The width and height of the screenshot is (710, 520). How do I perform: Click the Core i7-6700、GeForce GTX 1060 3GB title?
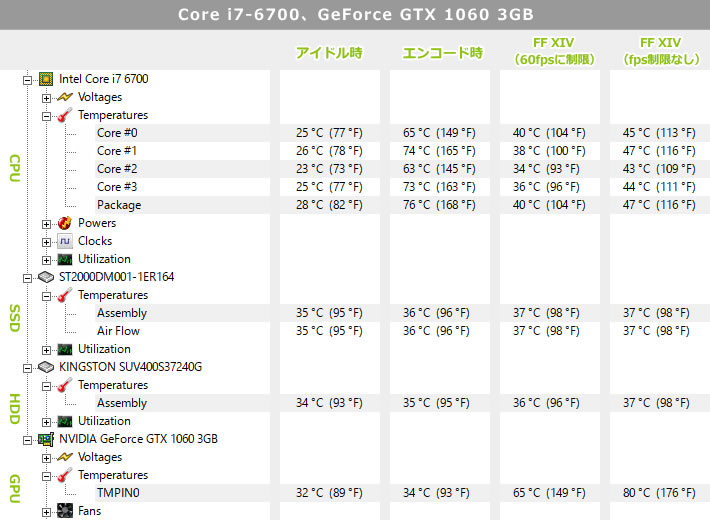(355, 14)
